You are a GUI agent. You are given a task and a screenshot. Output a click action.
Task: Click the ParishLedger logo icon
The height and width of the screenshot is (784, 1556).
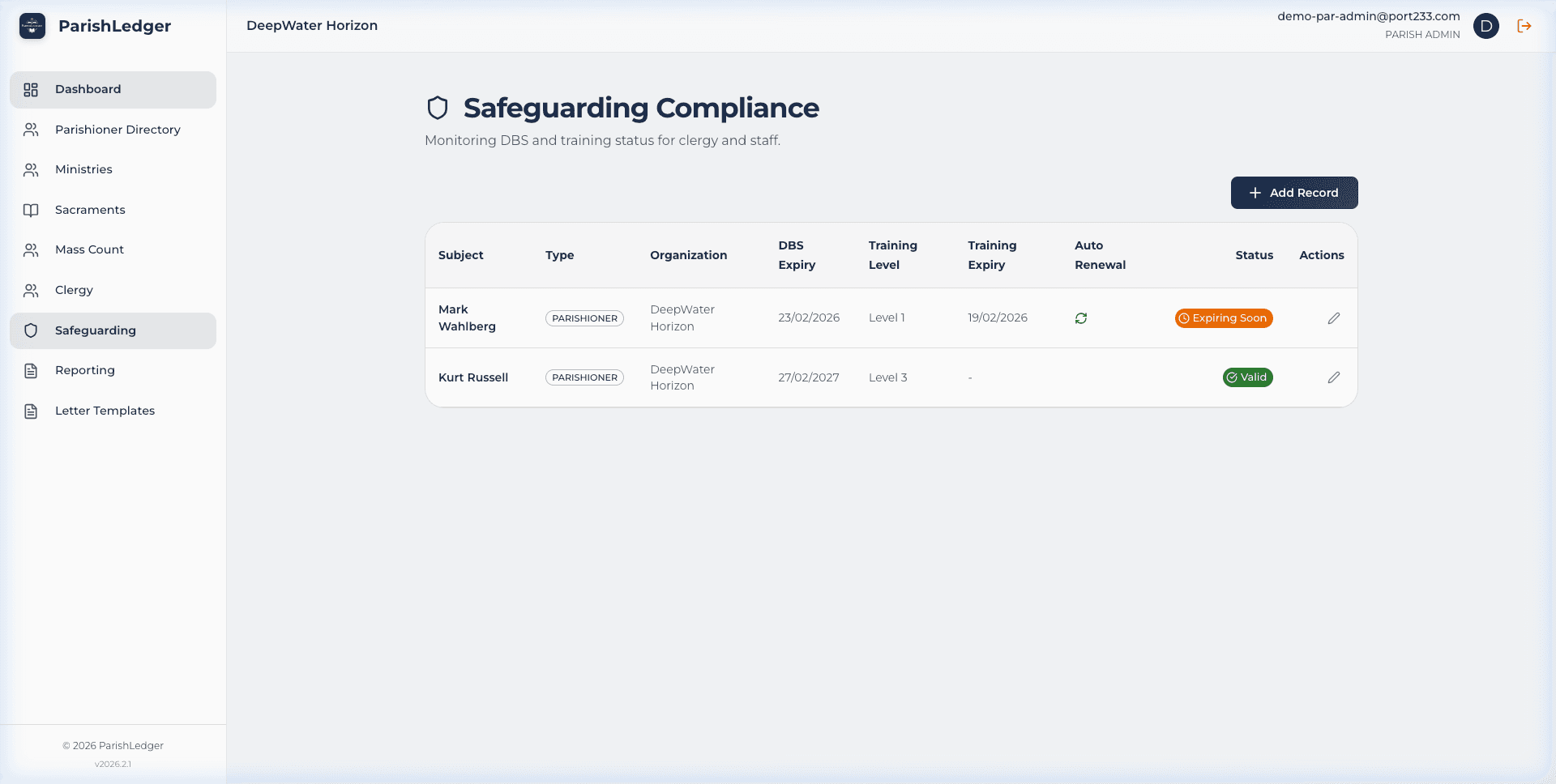[32, 26]
